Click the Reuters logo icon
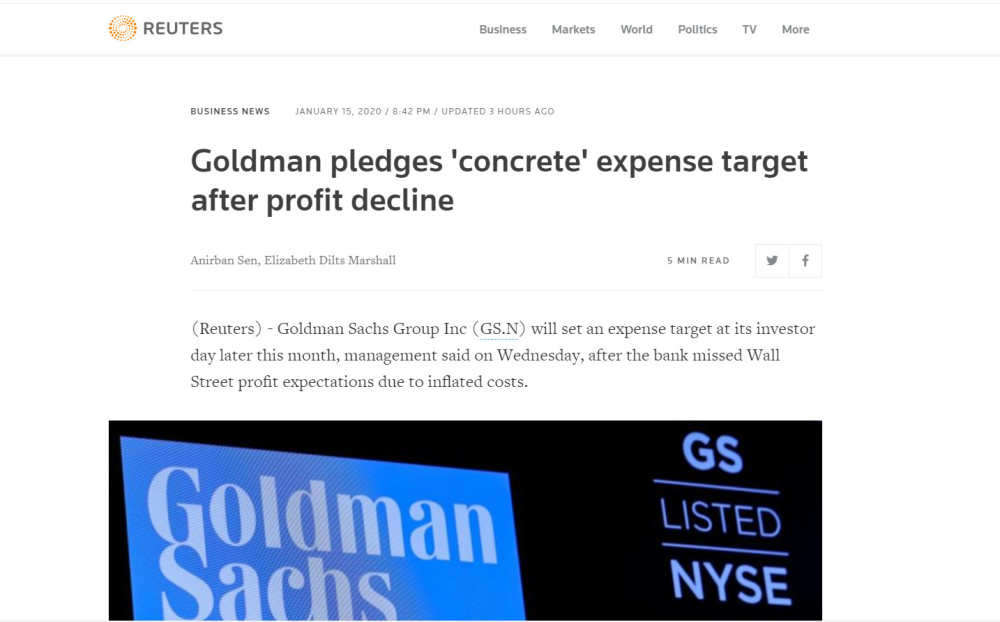Viewport: 1000px width, 622px height. click(x=122, y=28)
